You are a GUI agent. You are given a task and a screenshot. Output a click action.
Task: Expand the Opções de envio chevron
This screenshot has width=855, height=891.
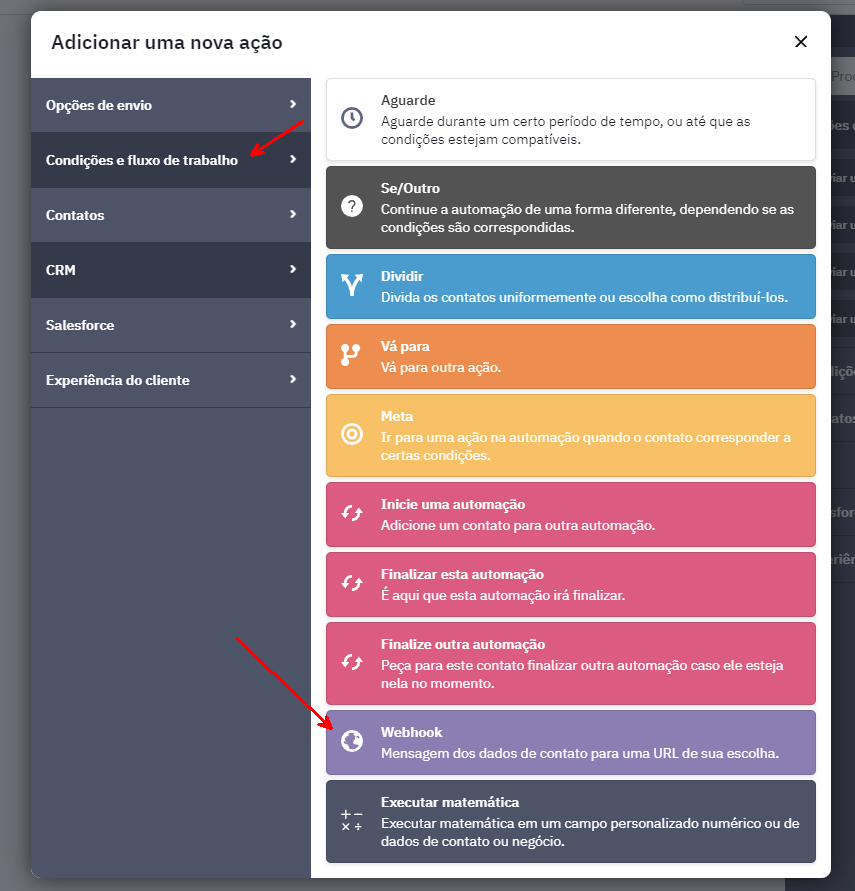(x=293, y=104)
